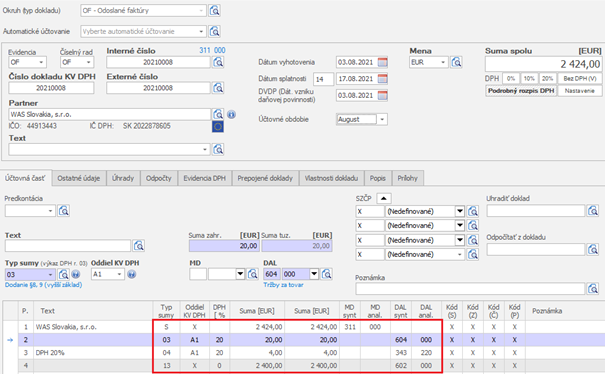Open lookup beside Odpočítať z dokladu field

593,250
